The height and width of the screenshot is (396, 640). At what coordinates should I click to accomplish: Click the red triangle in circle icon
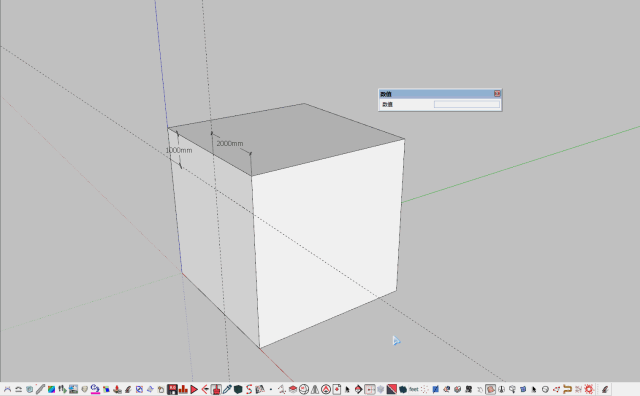(326, 389)
